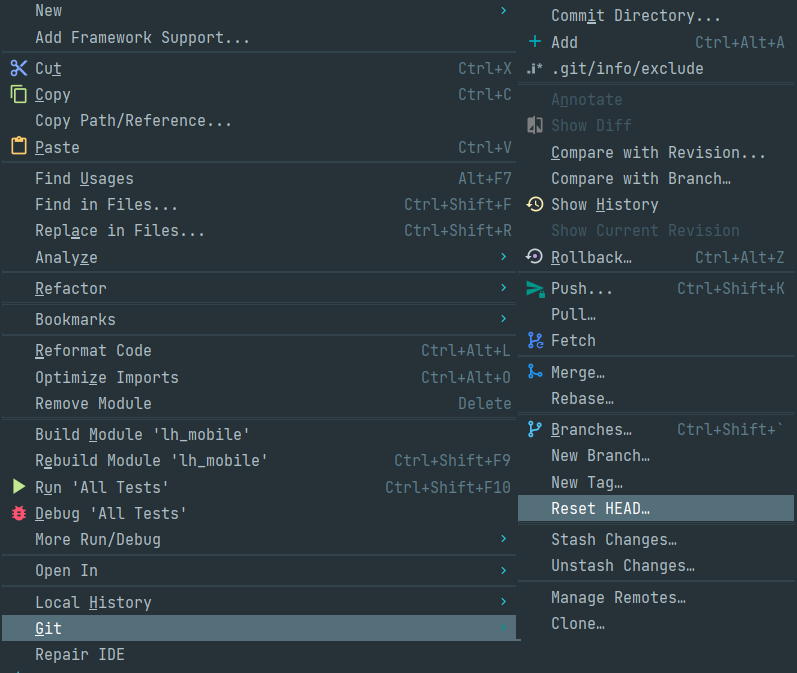Choose Manage Remotes… item
The width and height of the screenshot is (797, 673).
pyautogui.click(x=618, y=597)
